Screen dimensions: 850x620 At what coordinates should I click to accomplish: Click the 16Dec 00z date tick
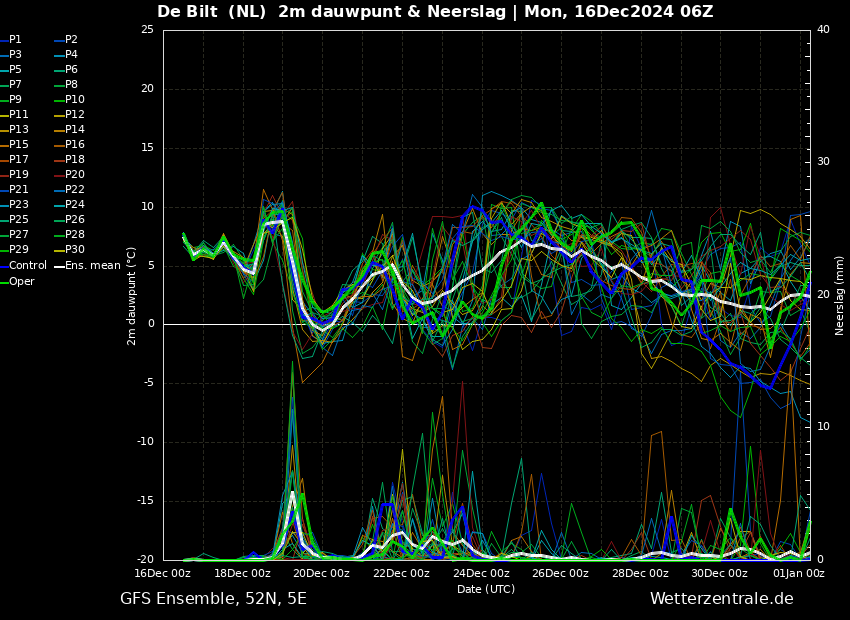click(x=163, y=574)
